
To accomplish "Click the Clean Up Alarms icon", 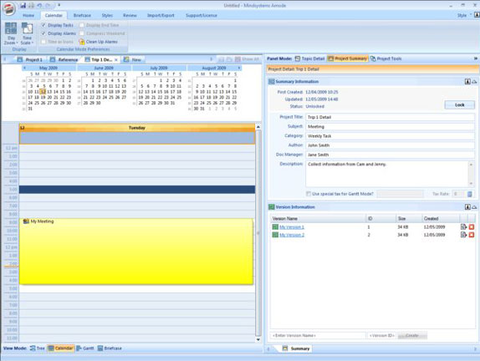I will [x=82, y=42].
